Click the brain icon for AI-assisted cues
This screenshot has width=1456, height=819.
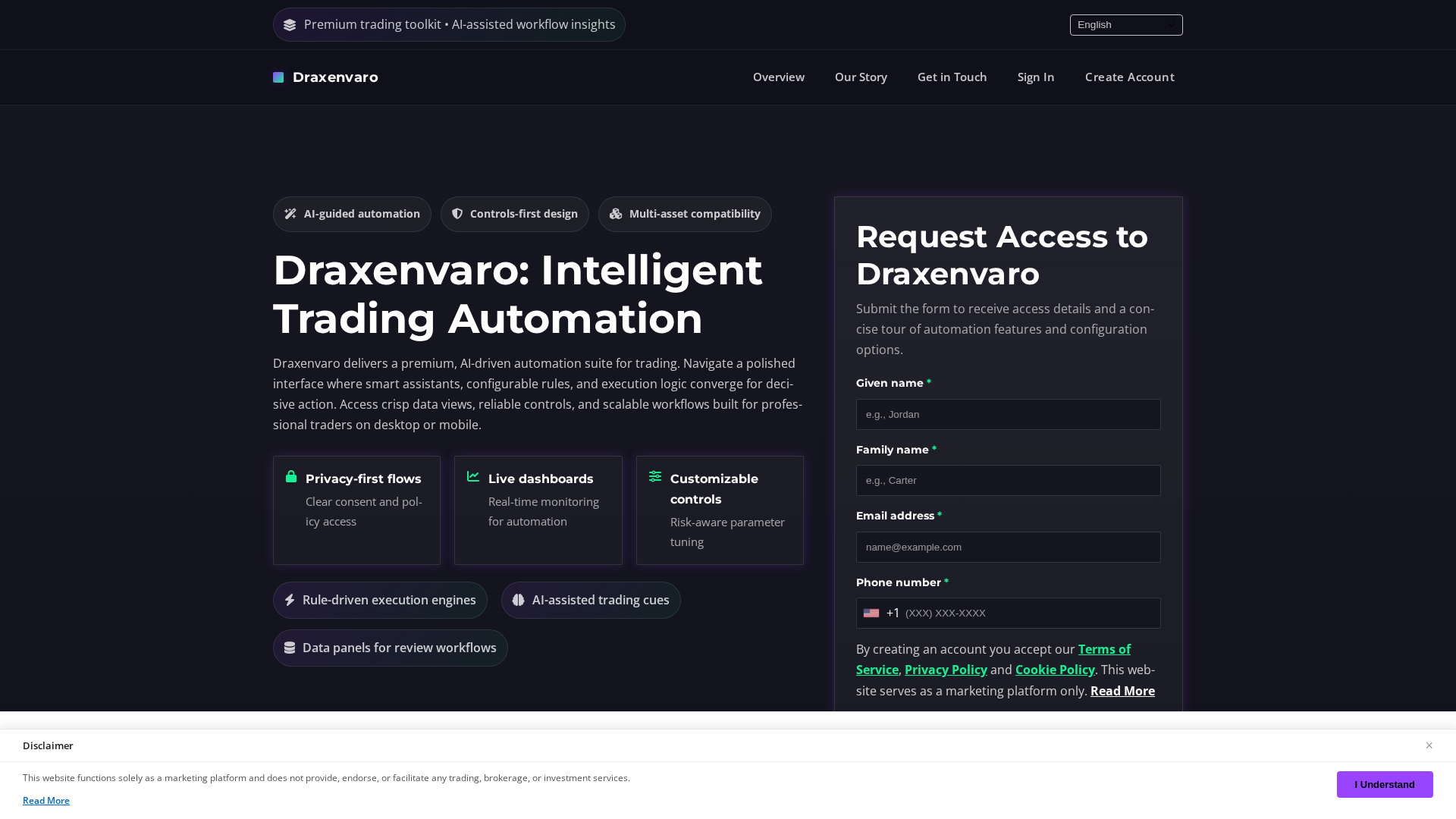coord(519,600)
